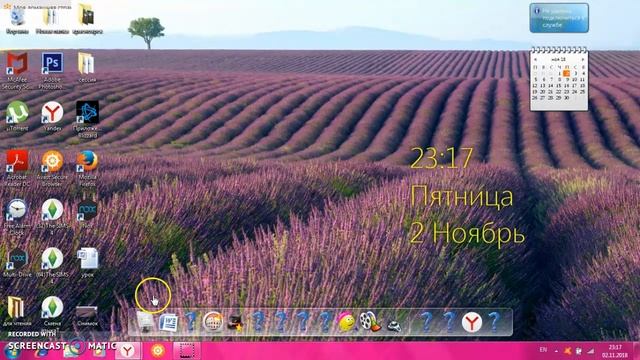This screenshot has height=360, width=640.
Task: Click the computer icon in the dock
Action: (145, 322)
